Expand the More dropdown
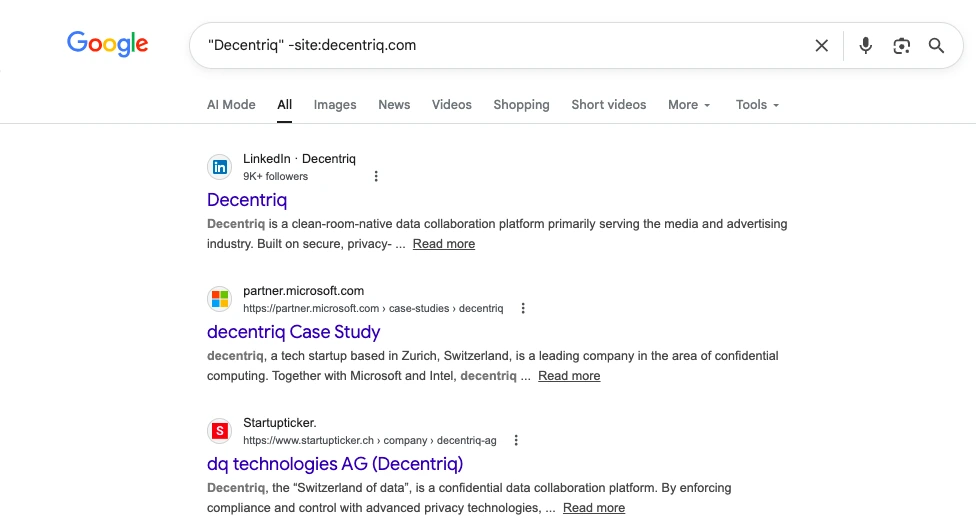The height and width of the screenshot is (527, 976). 688,105
